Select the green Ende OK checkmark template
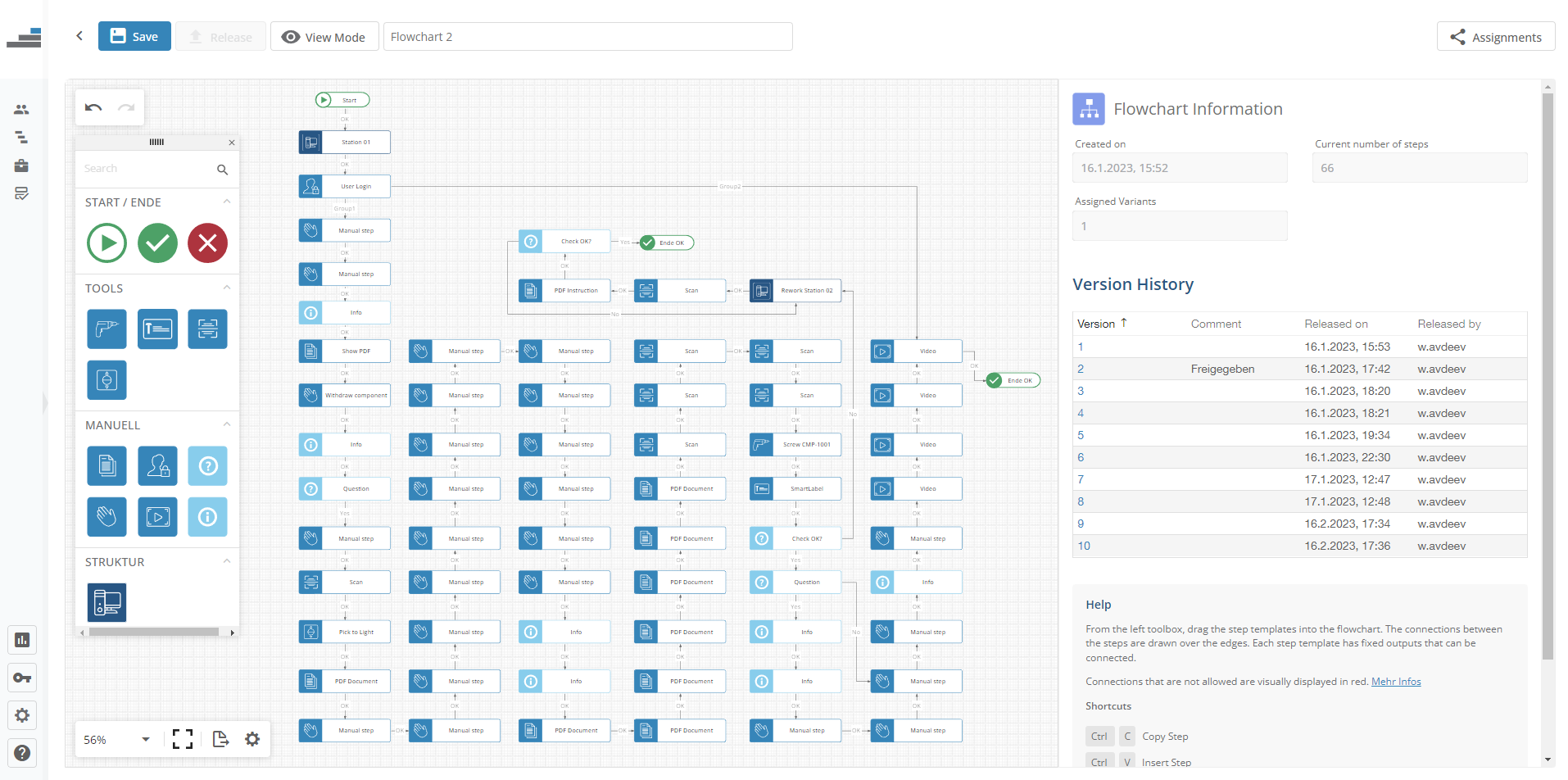This screenshot has width=1568, height=780. click(157, 243)
